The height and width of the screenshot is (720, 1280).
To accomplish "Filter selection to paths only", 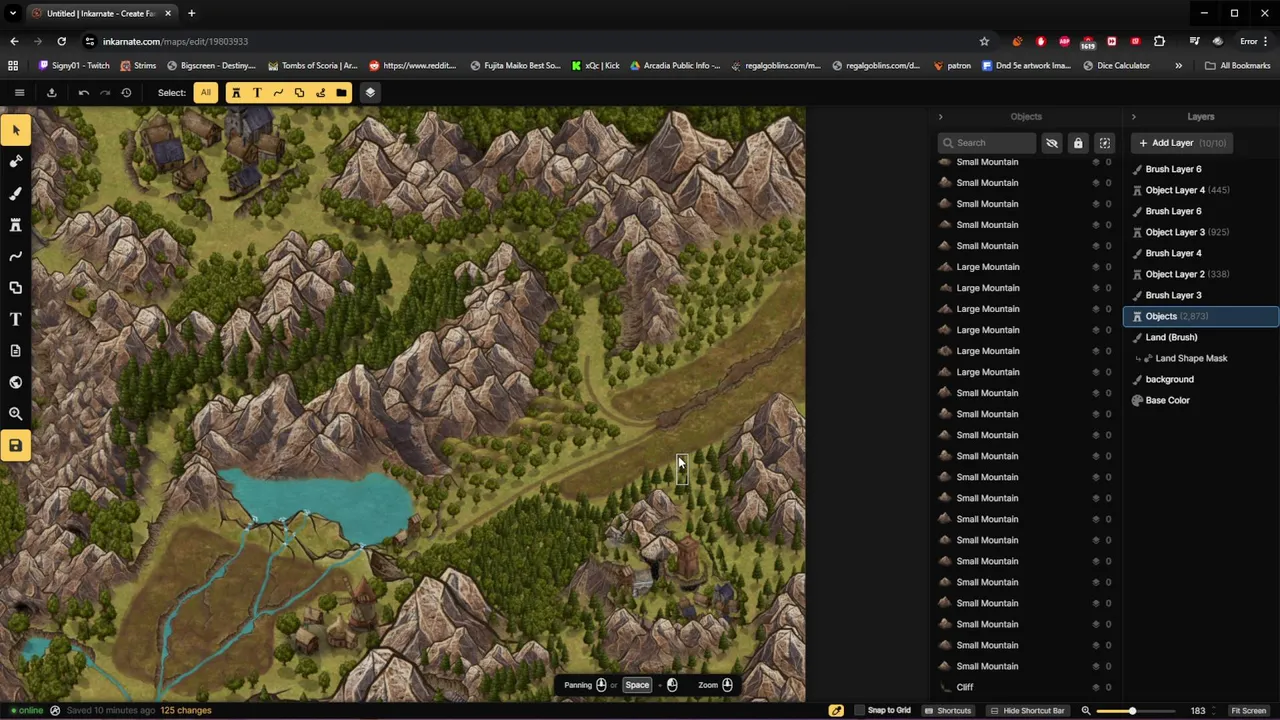I will (278, 92).
